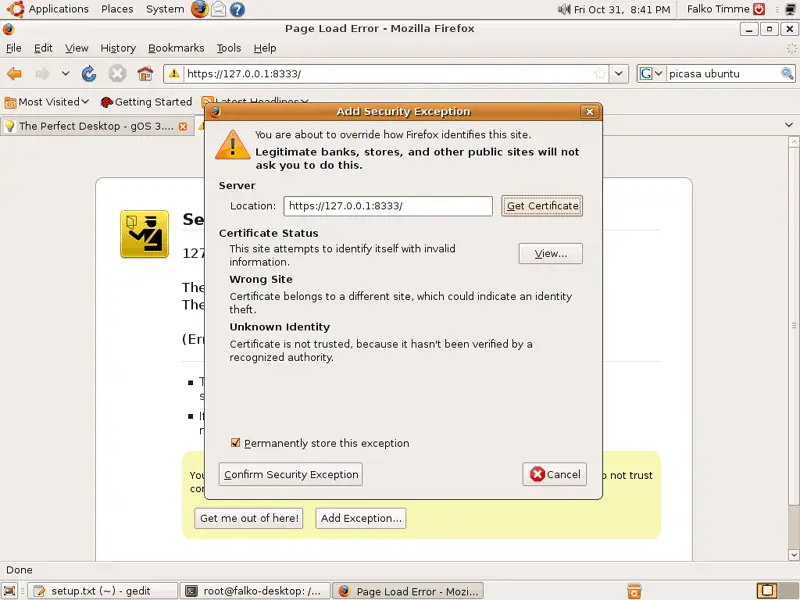
Task: Open the help launcher in the top panel
Action: click(237, 9)
